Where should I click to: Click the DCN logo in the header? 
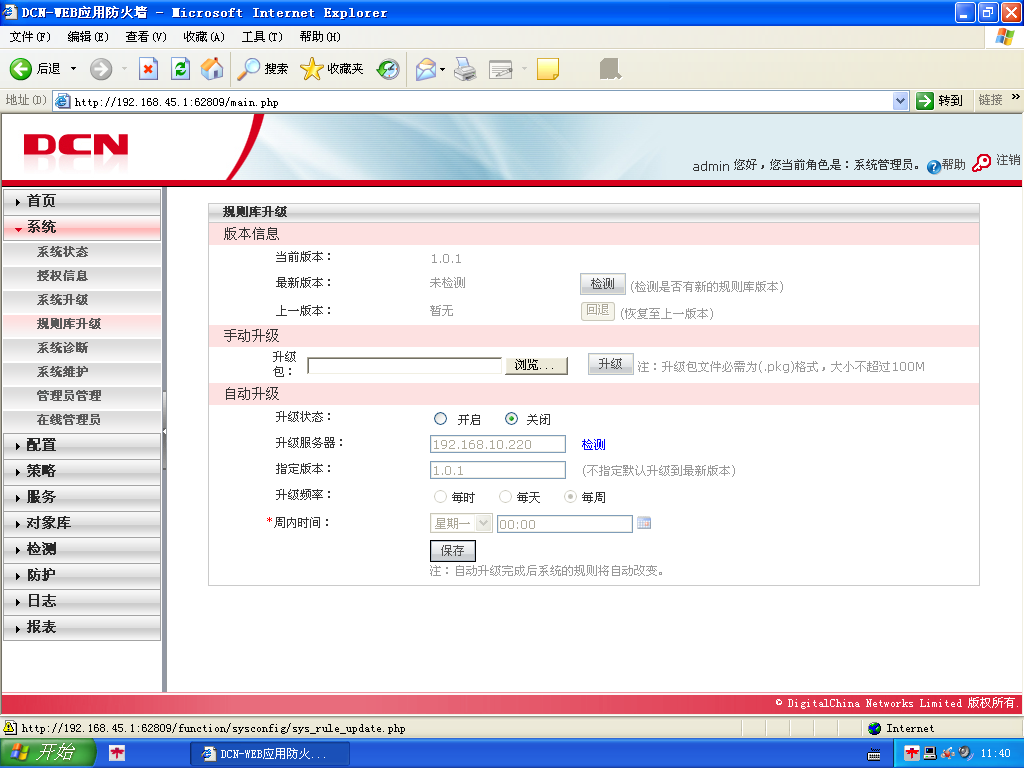point(76,145)
